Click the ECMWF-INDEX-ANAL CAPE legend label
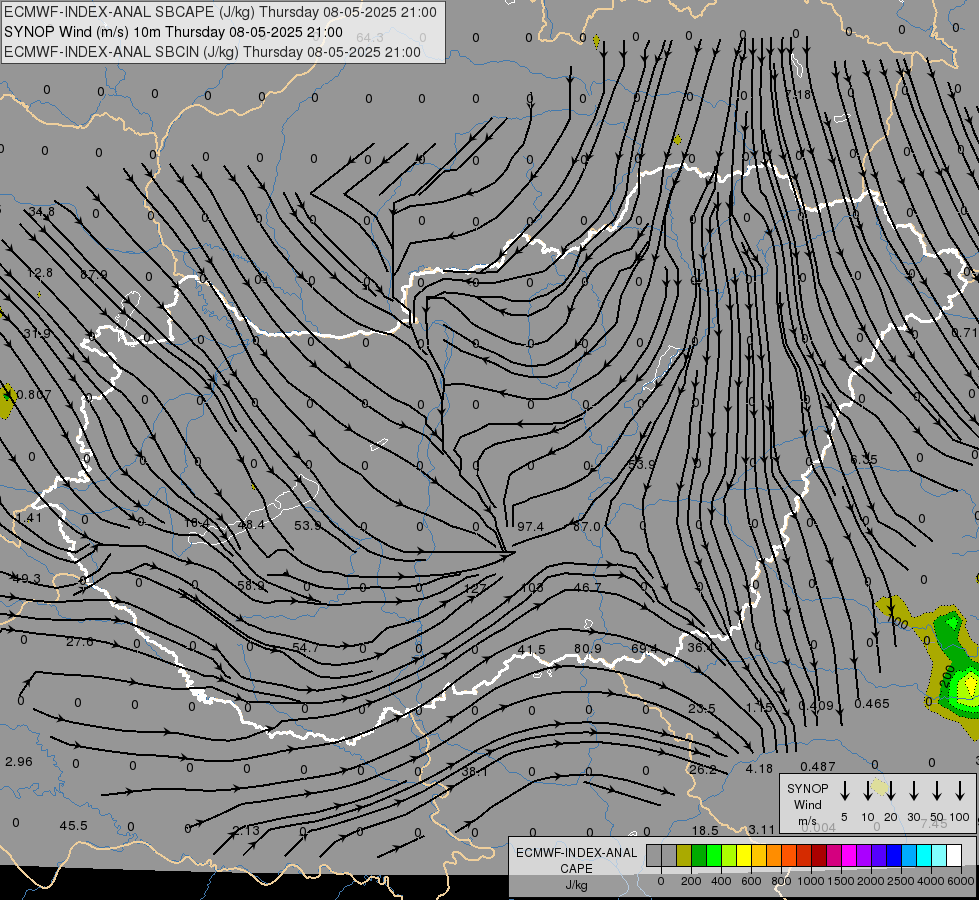The image size is (979, 900). (x=576, y=860)
